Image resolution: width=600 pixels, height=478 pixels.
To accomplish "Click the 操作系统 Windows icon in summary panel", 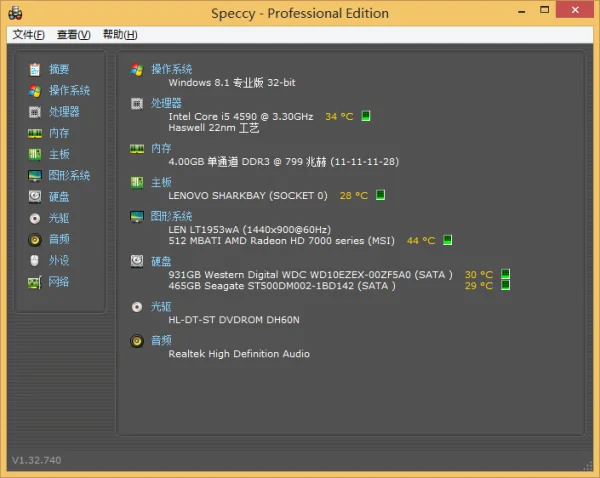I will click(137, 70).
